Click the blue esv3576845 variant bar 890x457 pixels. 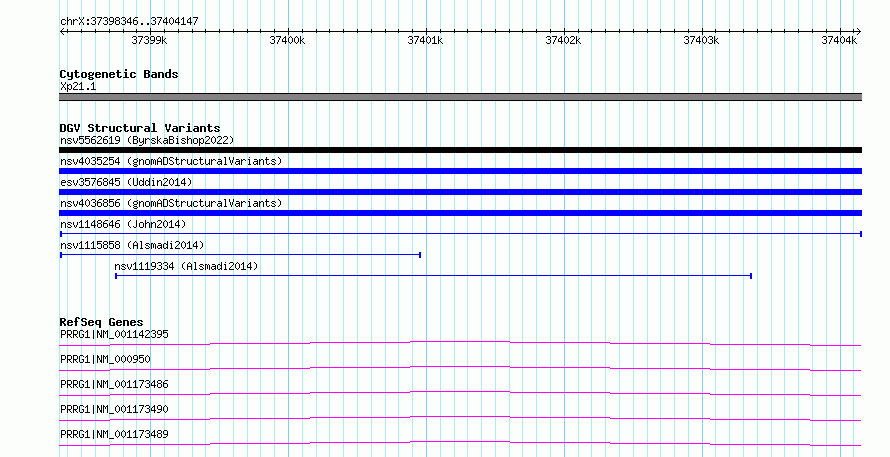[460, 192]
